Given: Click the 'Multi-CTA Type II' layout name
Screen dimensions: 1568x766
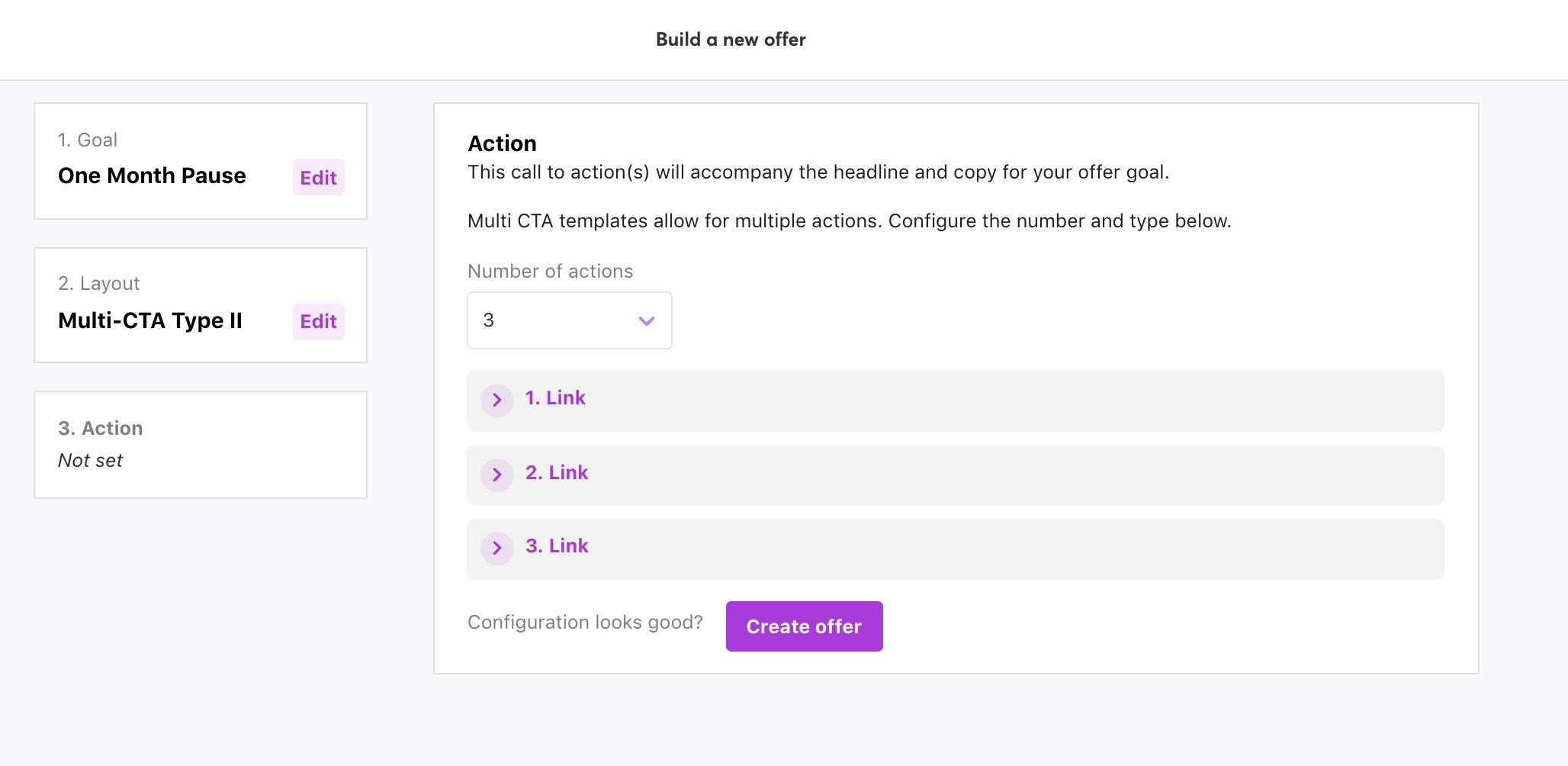Looking at the screenshot, I should point(150,320).
